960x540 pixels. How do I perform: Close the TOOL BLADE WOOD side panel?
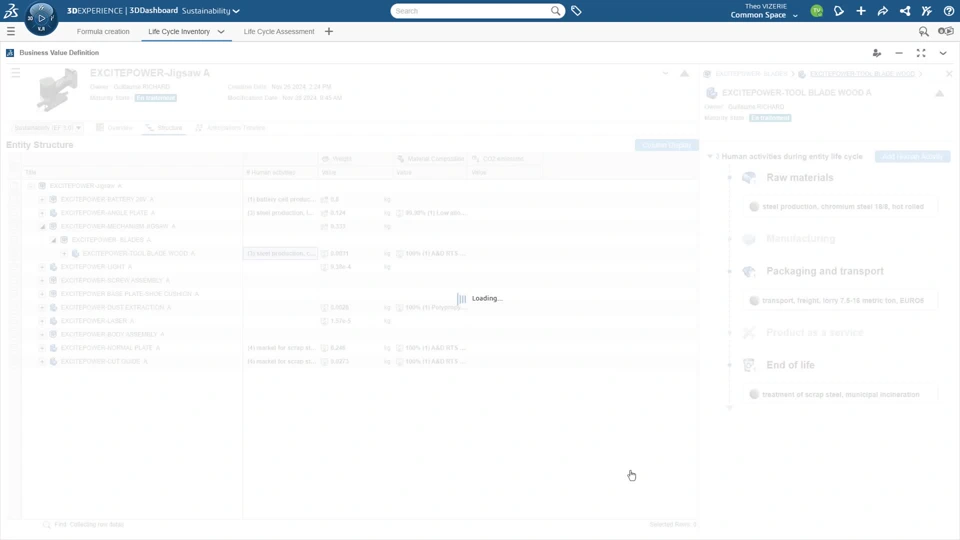949,73
